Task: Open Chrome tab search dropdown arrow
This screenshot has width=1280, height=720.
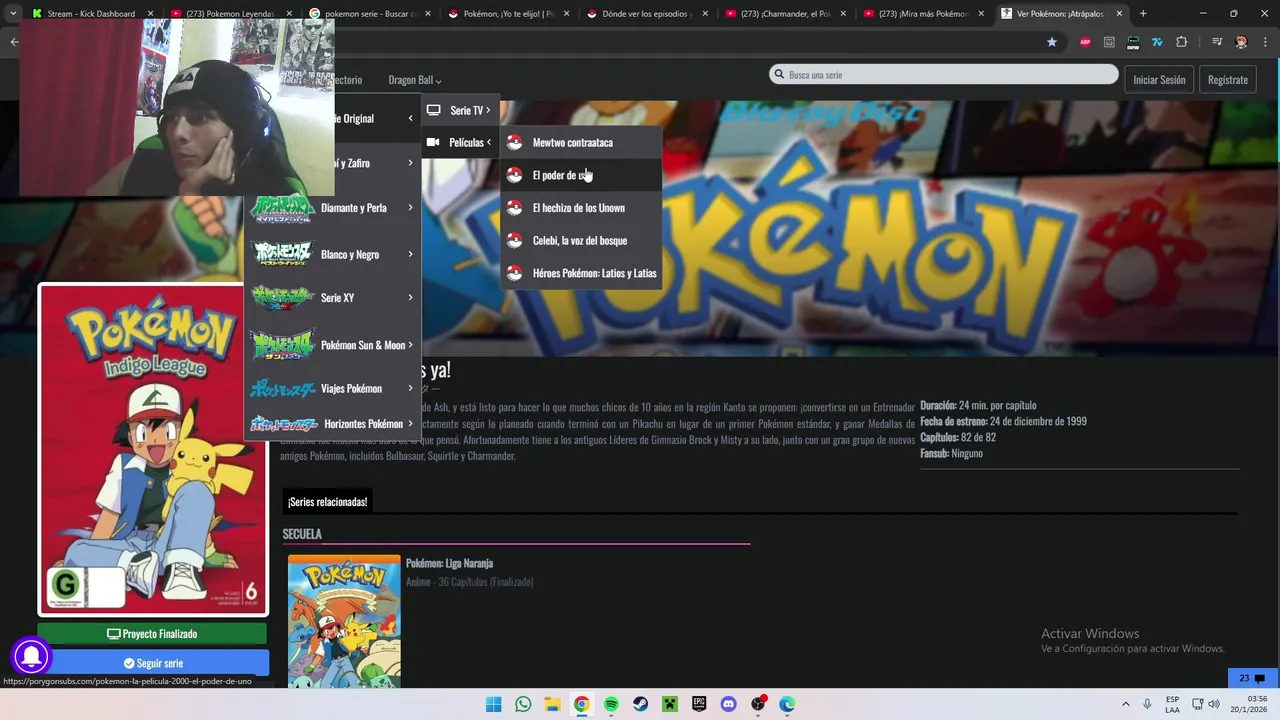Action: [x=13, y=13]
